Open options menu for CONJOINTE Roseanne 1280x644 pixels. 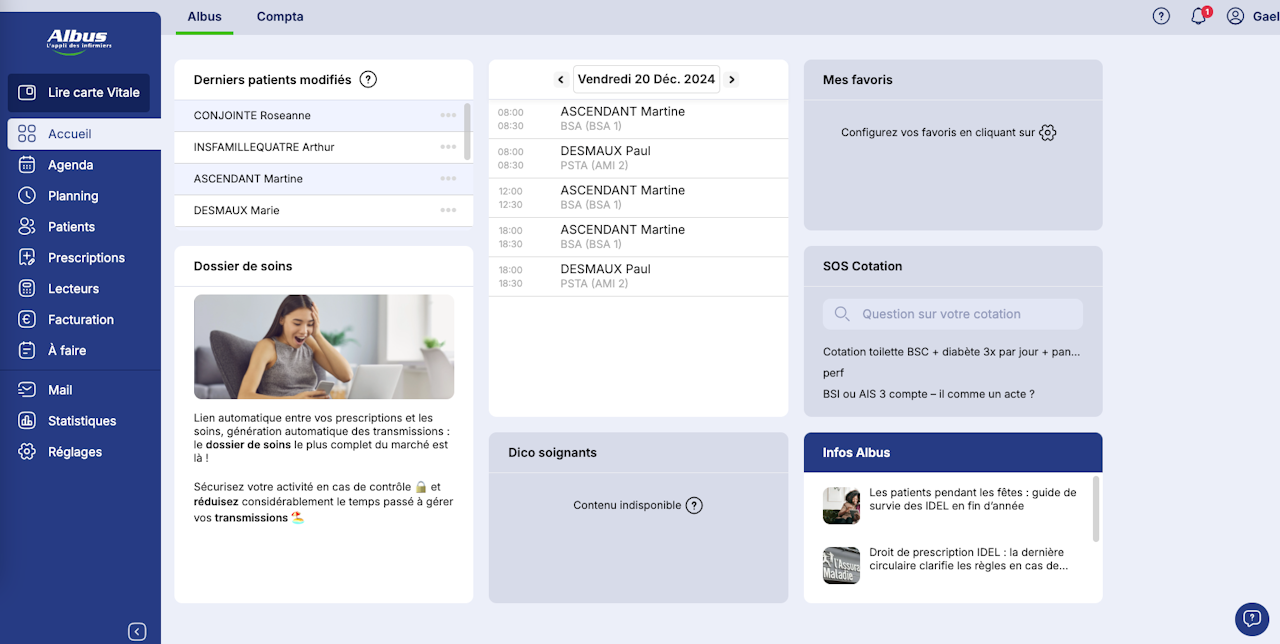tap(448, 115)
